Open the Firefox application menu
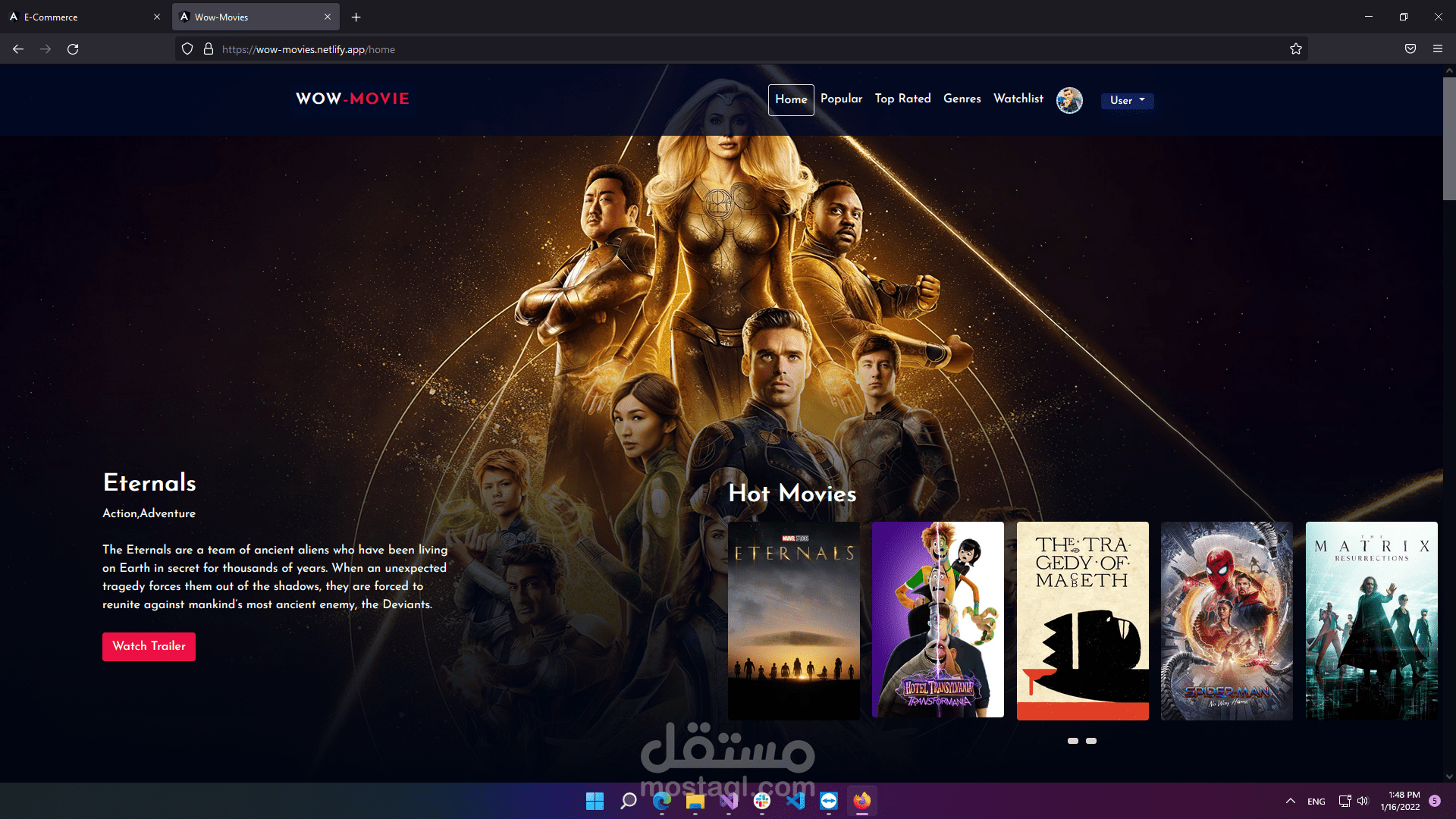 pos(1438,49)
